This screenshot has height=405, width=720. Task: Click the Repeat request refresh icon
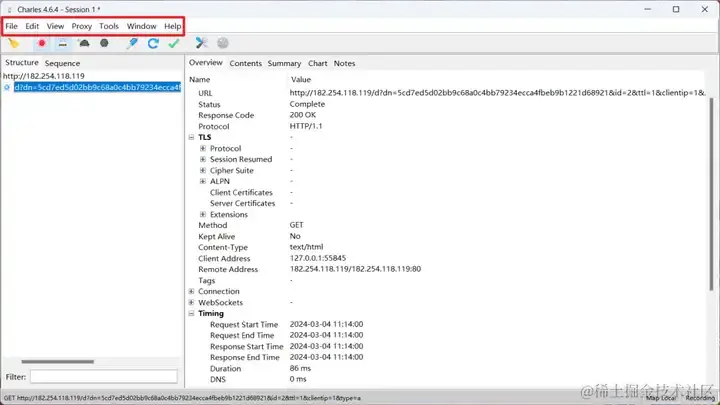click(x=153, y=43)
